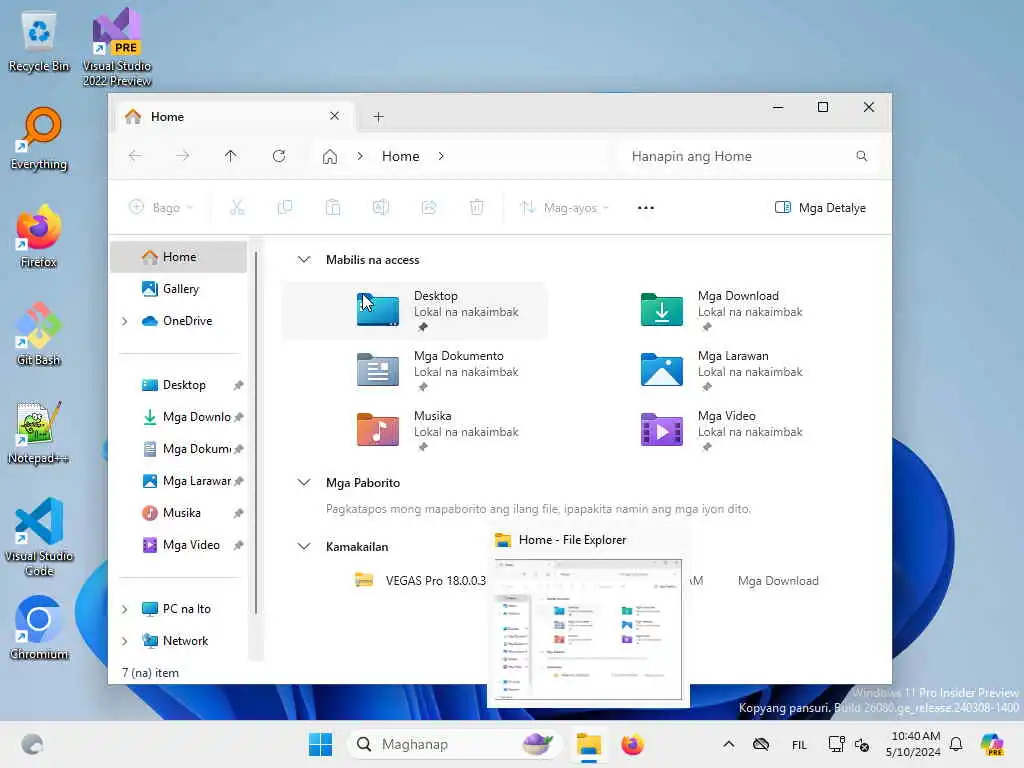Select Gallery in navigation pane
The height and width of the screenshot is (768, 1024).
[179, 289]
